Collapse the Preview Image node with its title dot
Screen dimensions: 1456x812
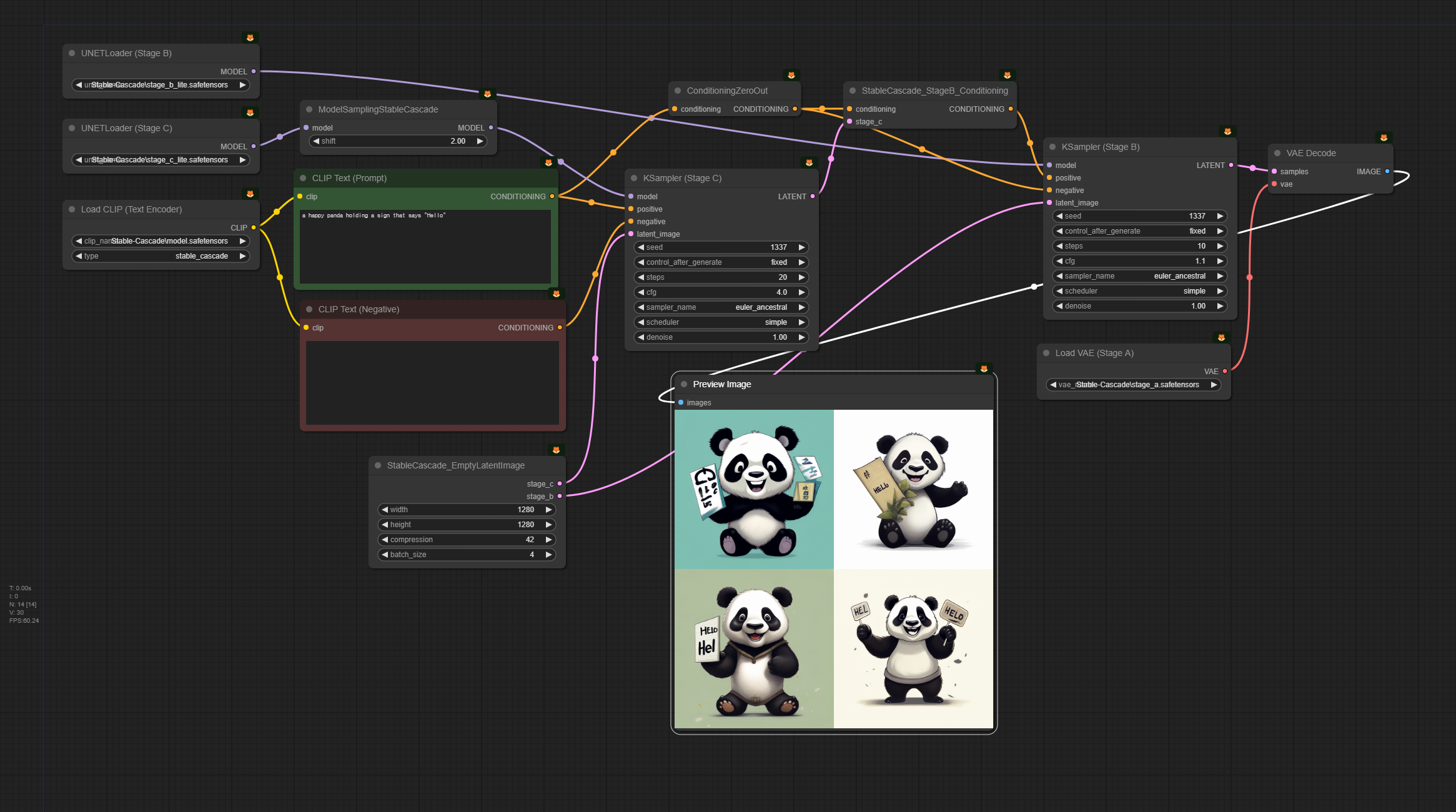coord(684,384)
